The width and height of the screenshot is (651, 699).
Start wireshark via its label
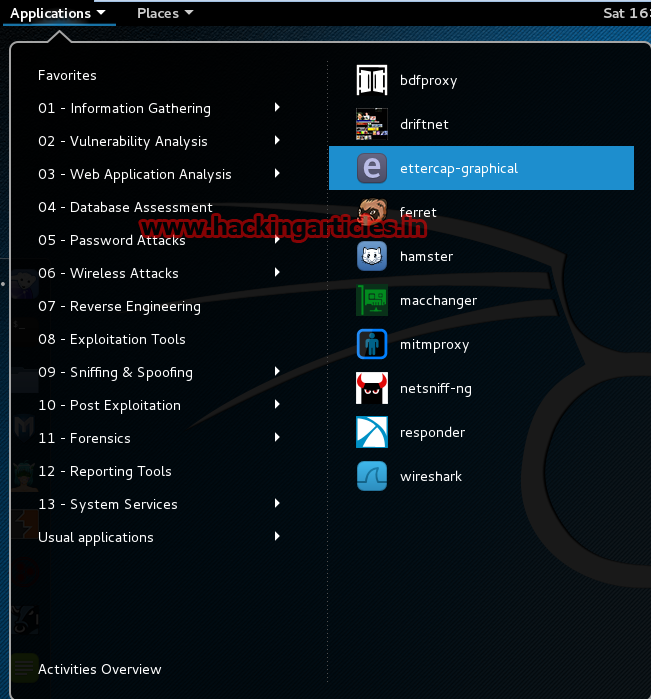coord(431,477)
